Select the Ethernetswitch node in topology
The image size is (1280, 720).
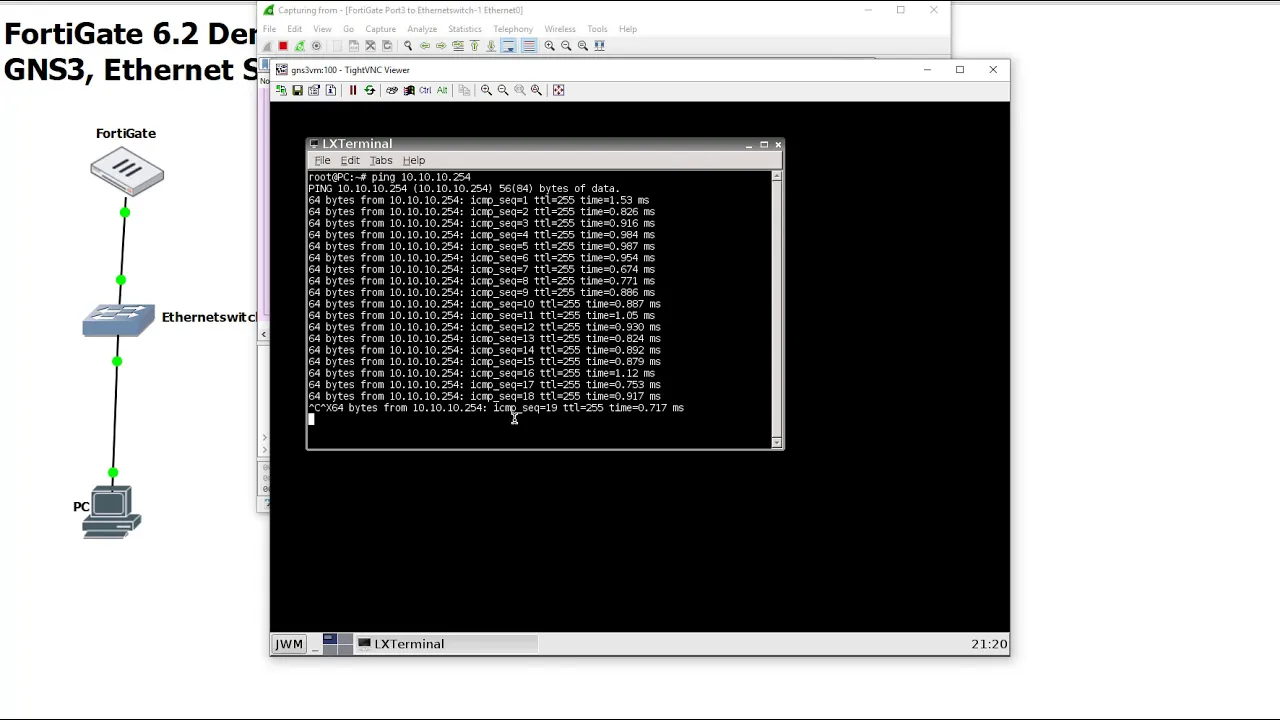coord(119,320)
